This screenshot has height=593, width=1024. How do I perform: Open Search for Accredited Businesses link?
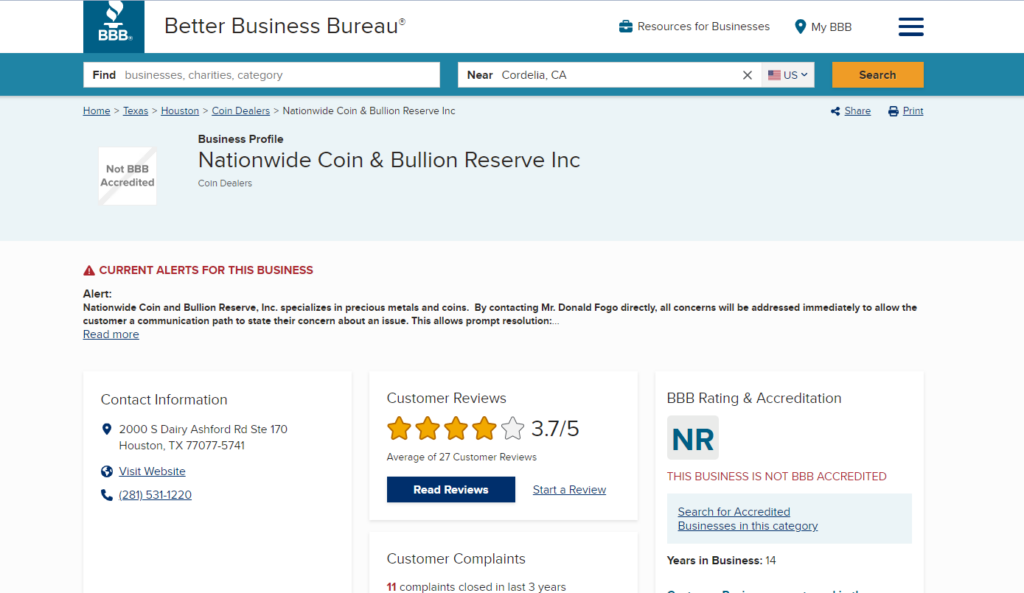click(748, 519)
